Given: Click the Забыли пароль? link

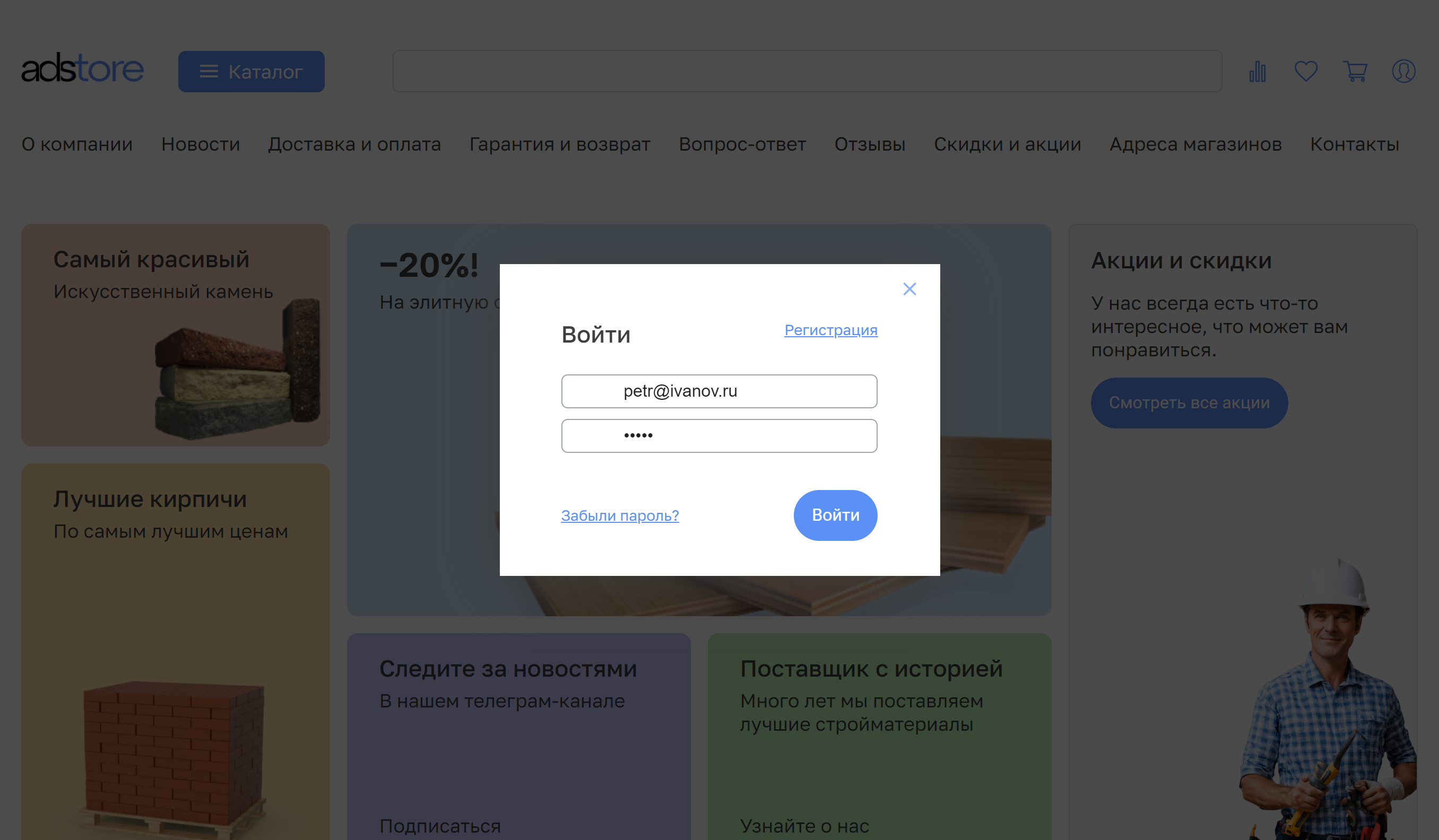Looking at the screenshot, I should coord(619,515).
